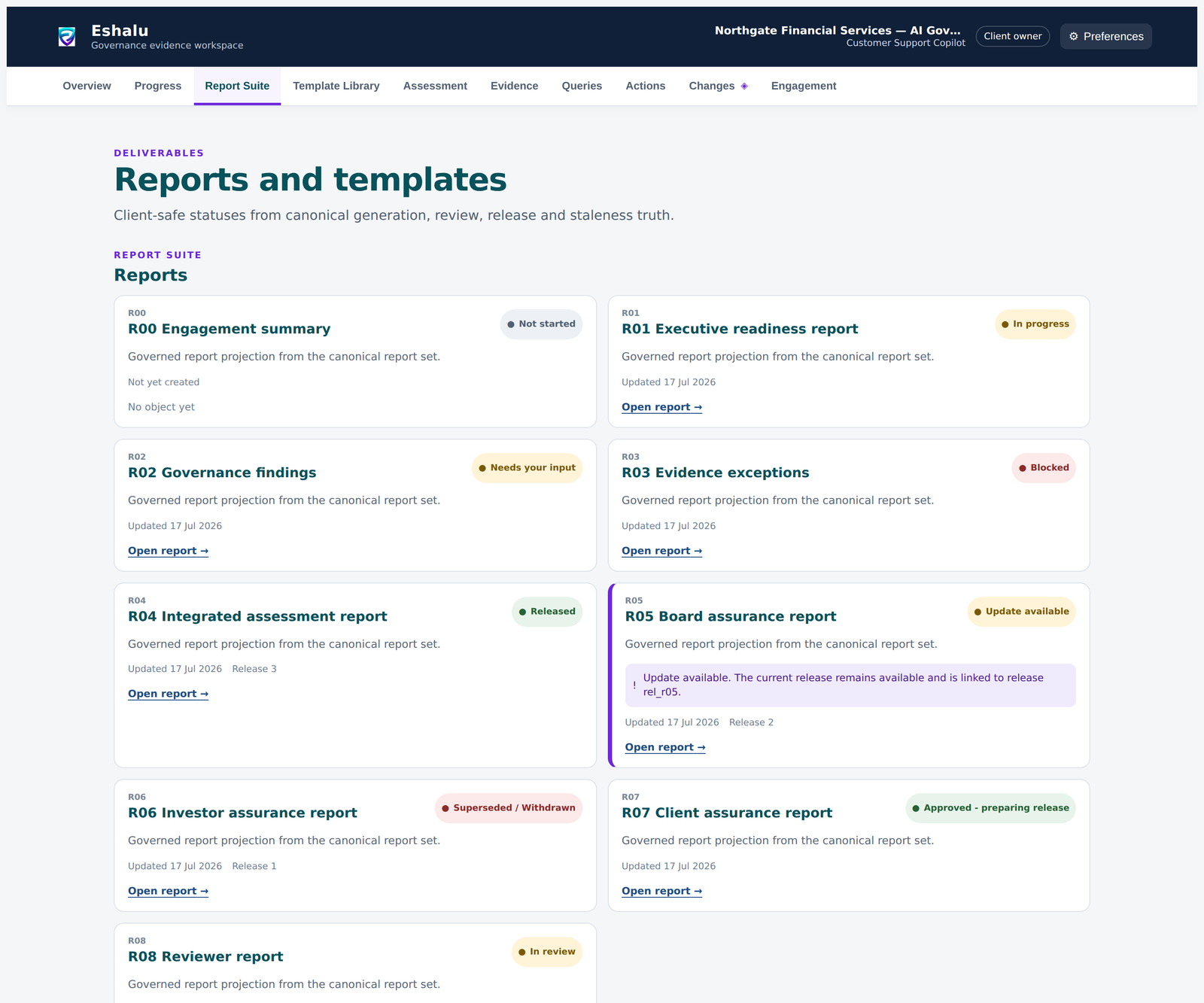Switch to the Progress tab
The height and width of the screenshot is (1003, 1204).
point(158,86)
